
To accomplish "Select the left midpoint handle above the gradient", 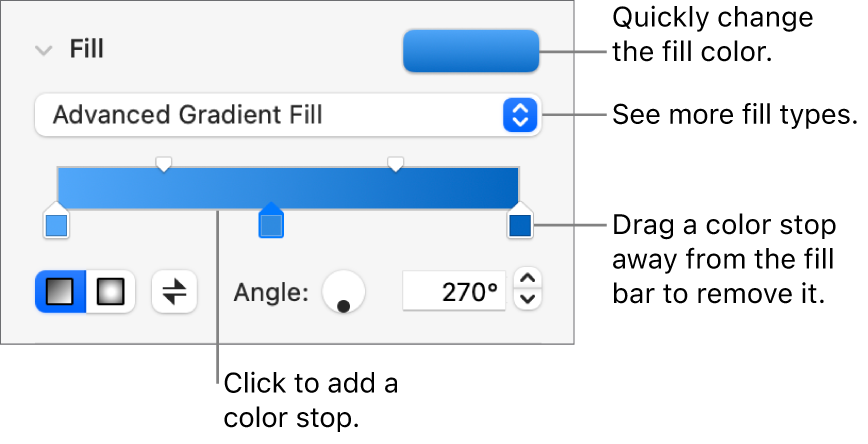I will (164, 162).
